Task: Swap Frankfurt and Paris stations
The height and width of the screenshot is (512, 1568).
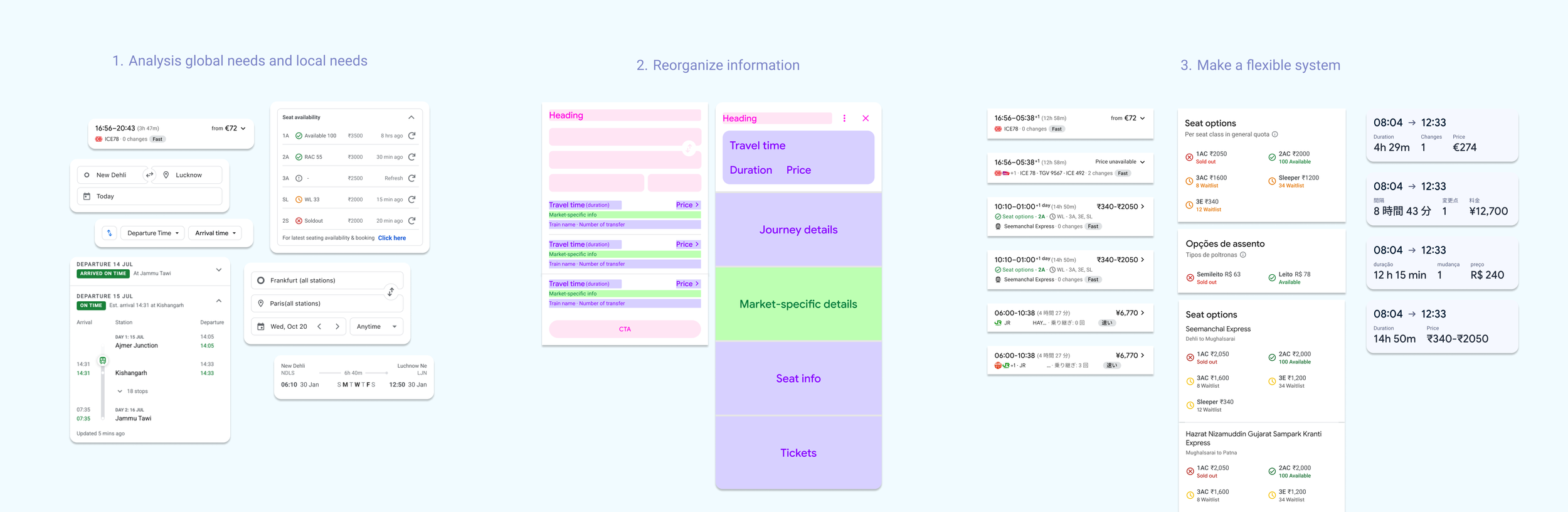Action: tap(391, 292)
